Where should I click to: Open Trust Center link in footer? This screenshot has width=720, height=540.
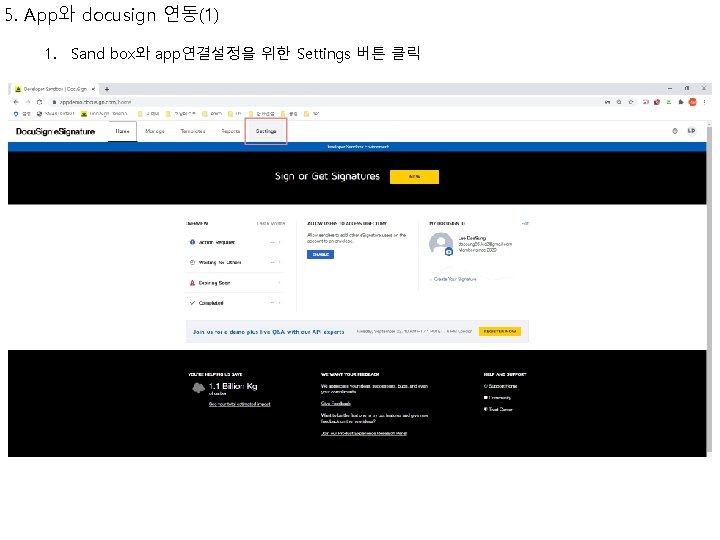498,409
